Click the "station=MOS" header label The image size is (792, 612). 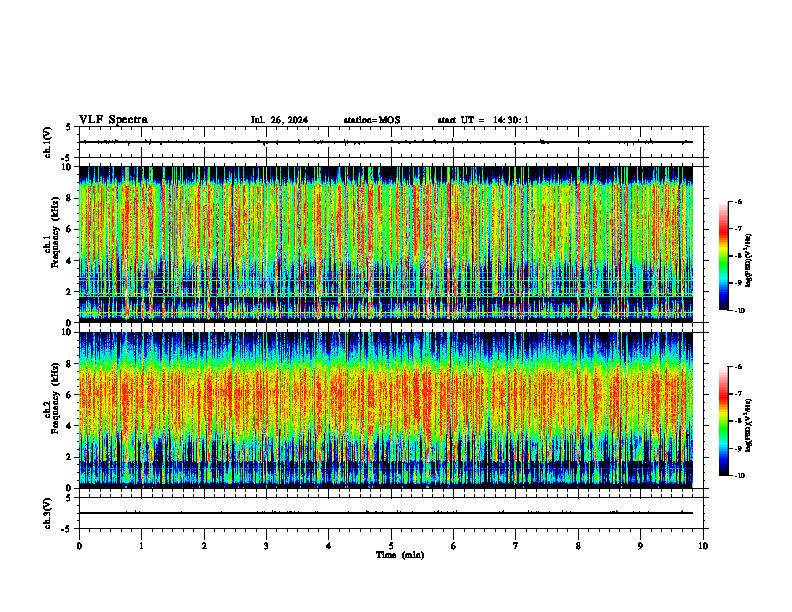(x=372, y=120)
